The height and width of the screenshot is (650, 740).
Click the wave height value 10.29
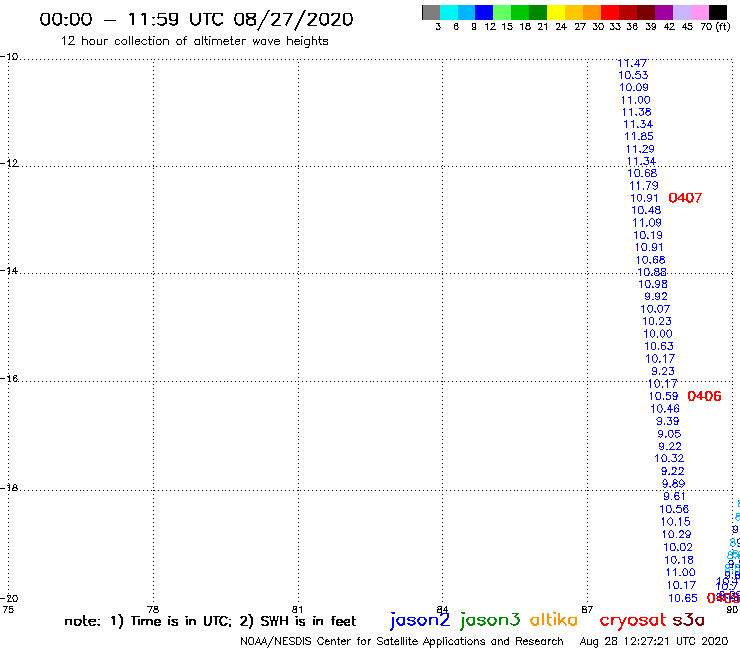click(x=676, y=534)
